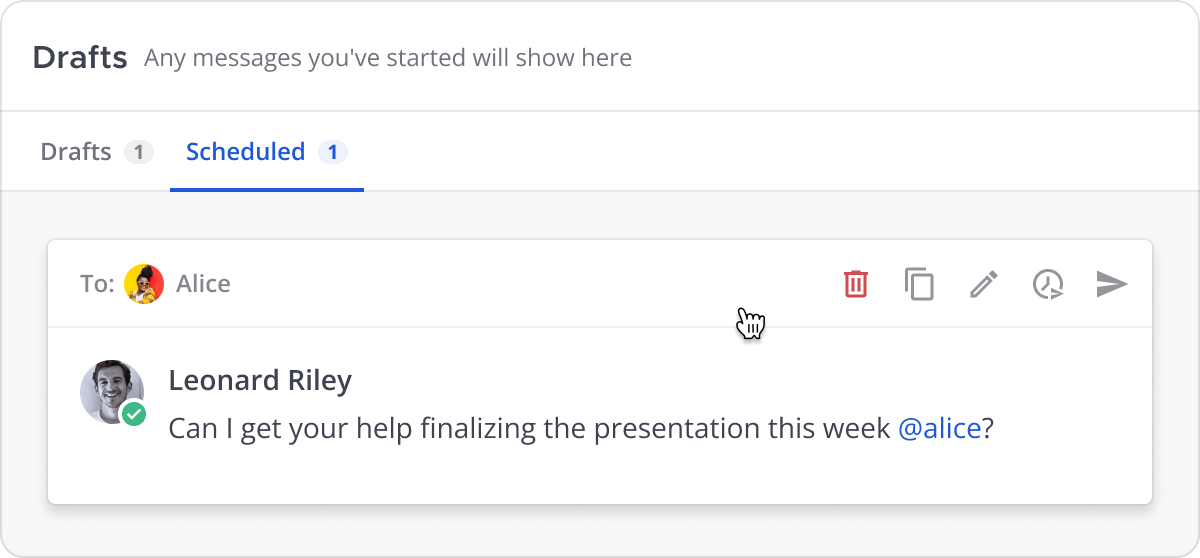Image resolution: width=1200 pixels, height=558 pixels.
Task: Delete the scheduled message with the trash icon
Action: 856,284
